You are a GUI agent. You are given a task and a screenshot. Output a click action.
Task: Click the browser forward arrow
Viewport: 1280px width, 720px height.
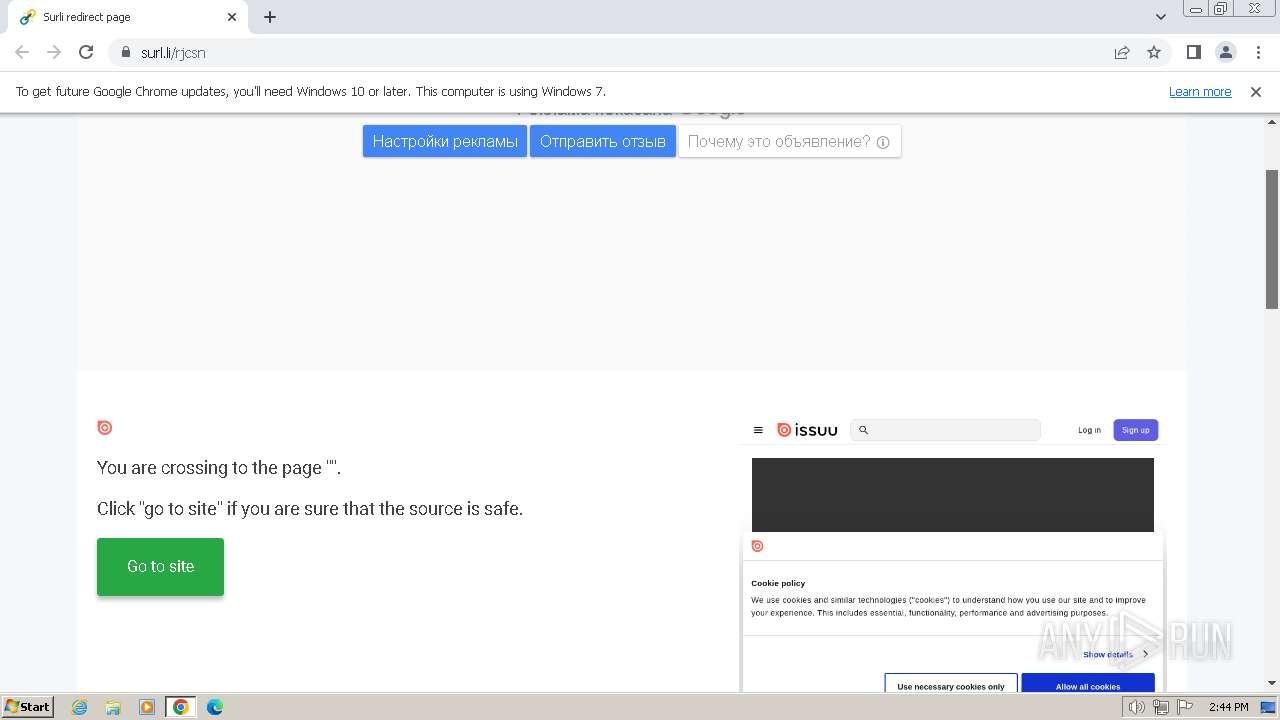point(54,52)
